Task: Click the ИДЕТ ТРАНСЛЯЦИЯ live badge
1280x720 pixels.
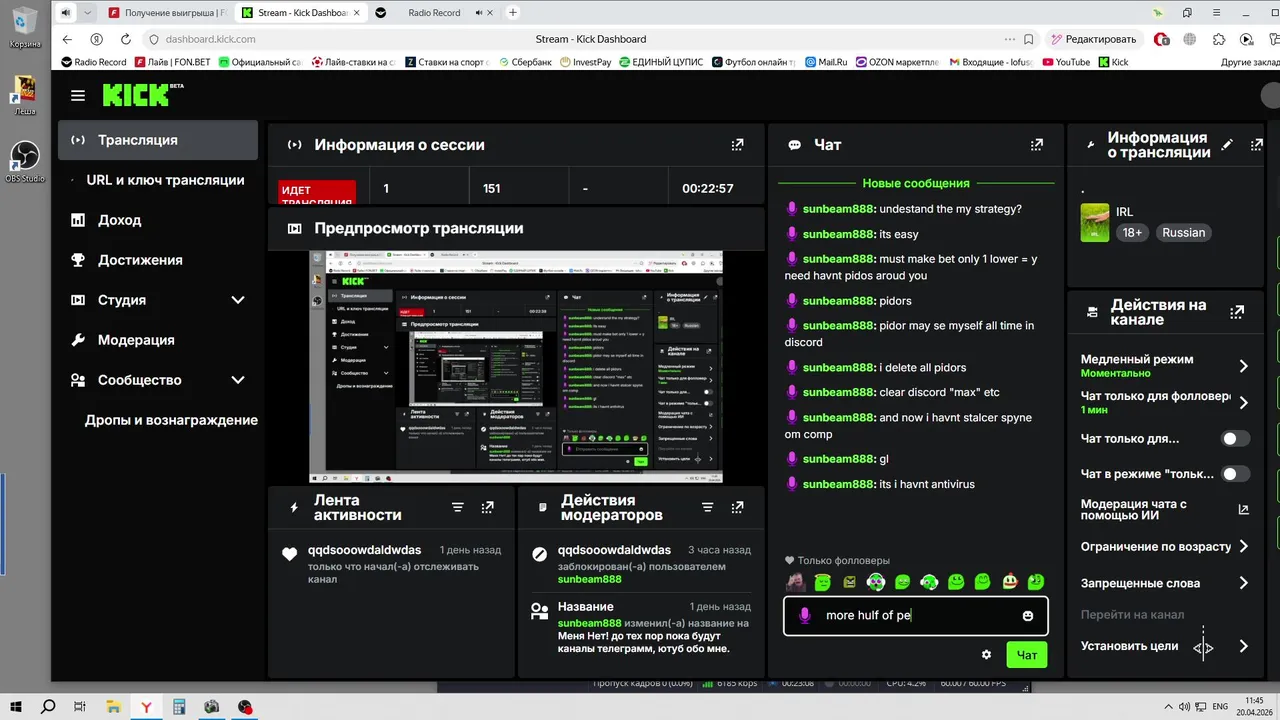Action: tap(317, 192)
